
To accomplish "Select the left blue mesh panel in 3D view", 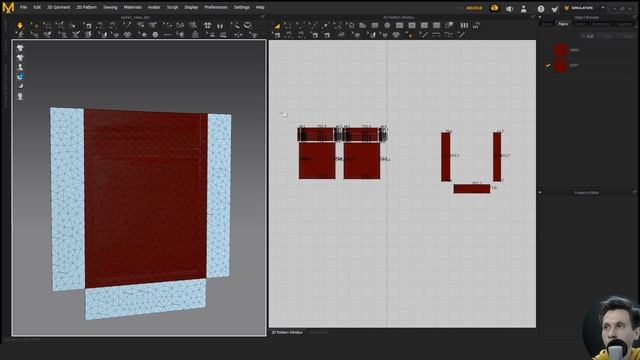I will [x=67, y=199].
